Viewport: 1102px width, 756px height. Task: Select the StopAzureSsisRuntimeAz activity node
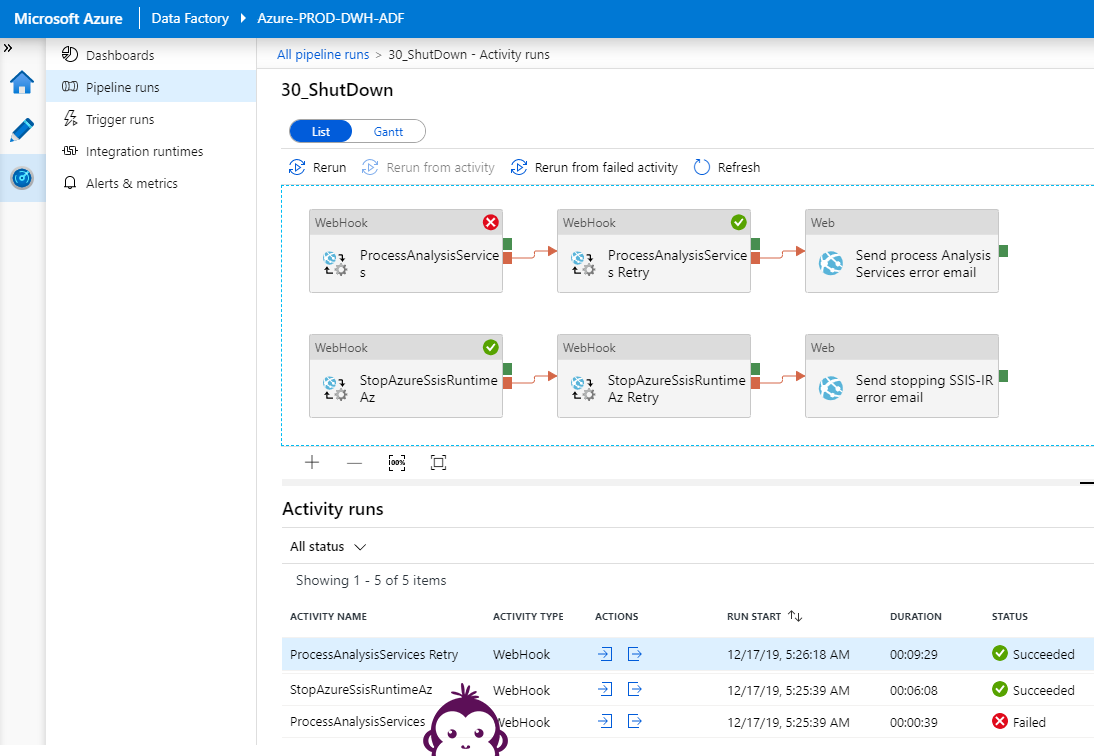tap(406, 376)
